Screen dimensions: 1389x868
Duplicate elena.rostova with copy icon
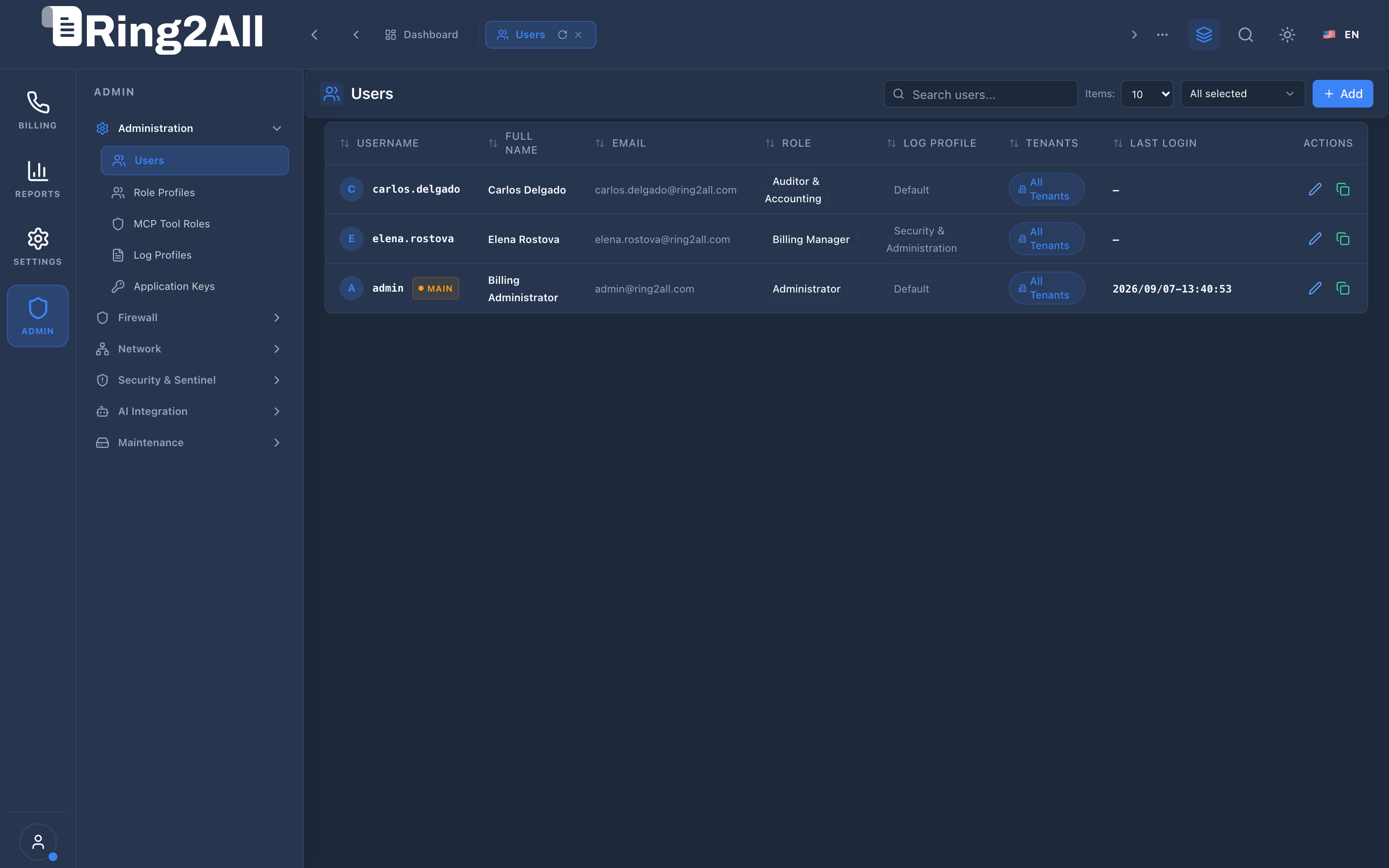click(1343, 239)
